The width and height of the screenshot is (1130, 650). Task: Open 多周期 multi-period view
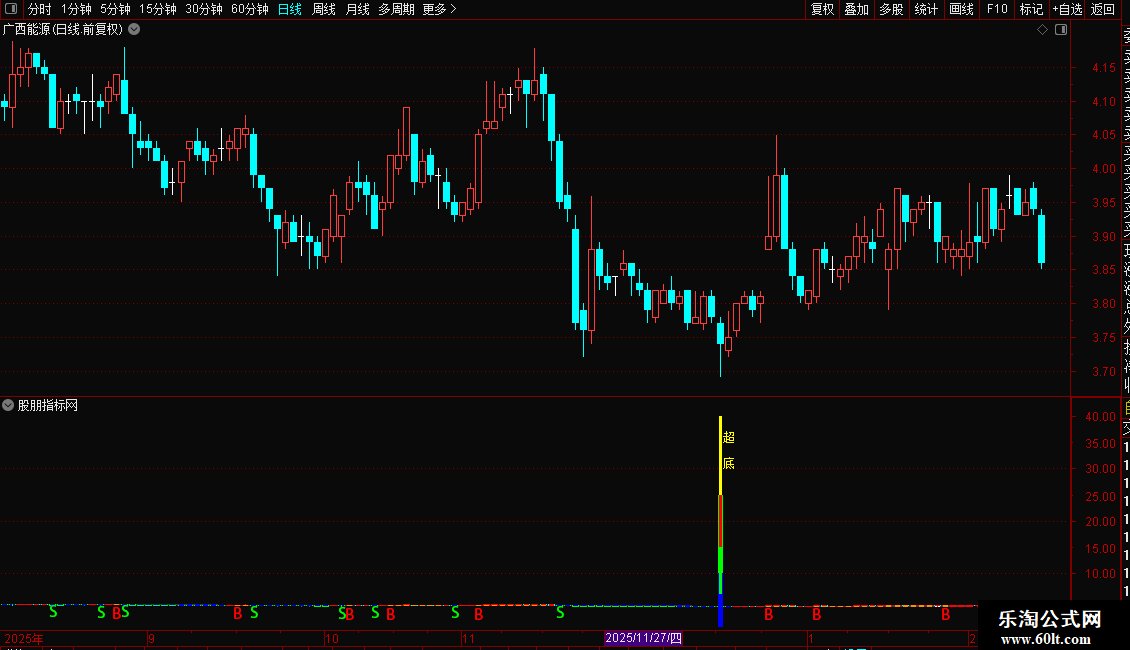coord(396,9)
